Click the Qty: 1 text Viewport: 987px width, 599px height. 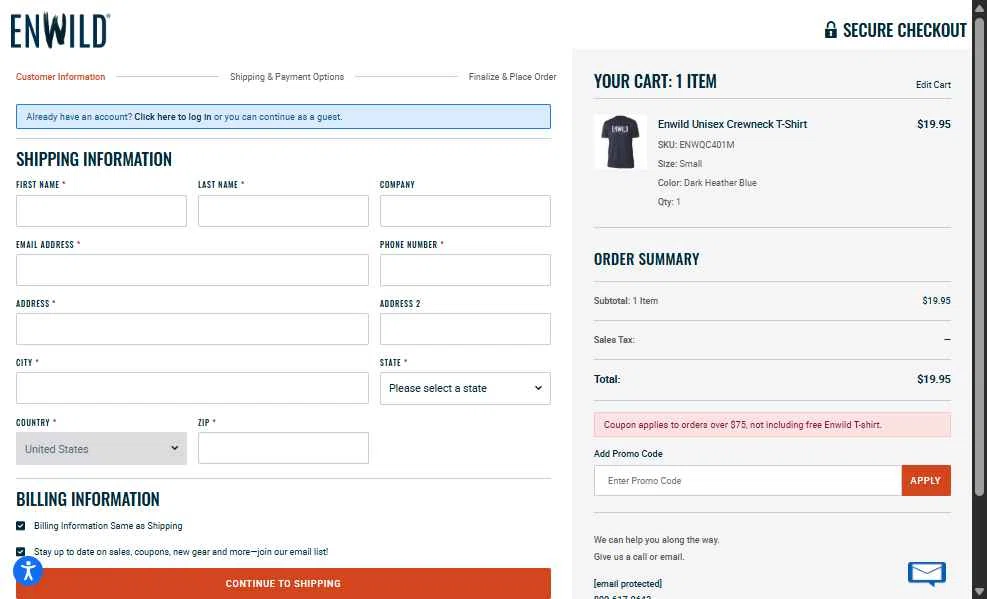tap(669, 202)
